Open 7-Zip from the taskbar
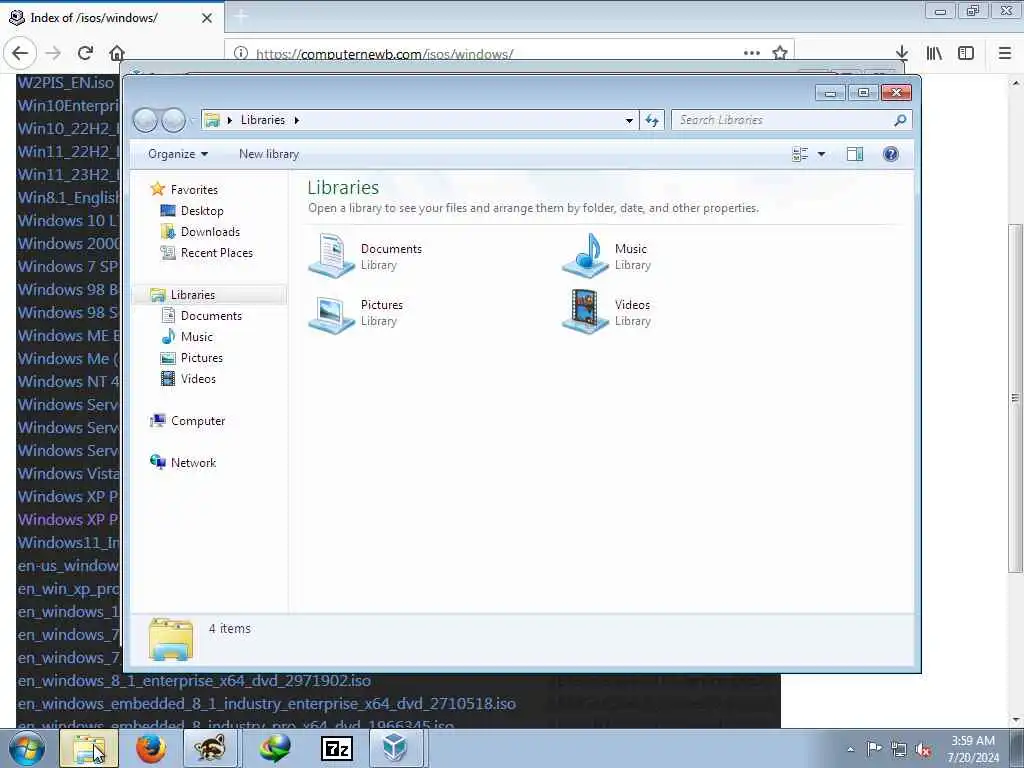The width and height of the screenshot is (1024, 768). click(x=337, y=748)
